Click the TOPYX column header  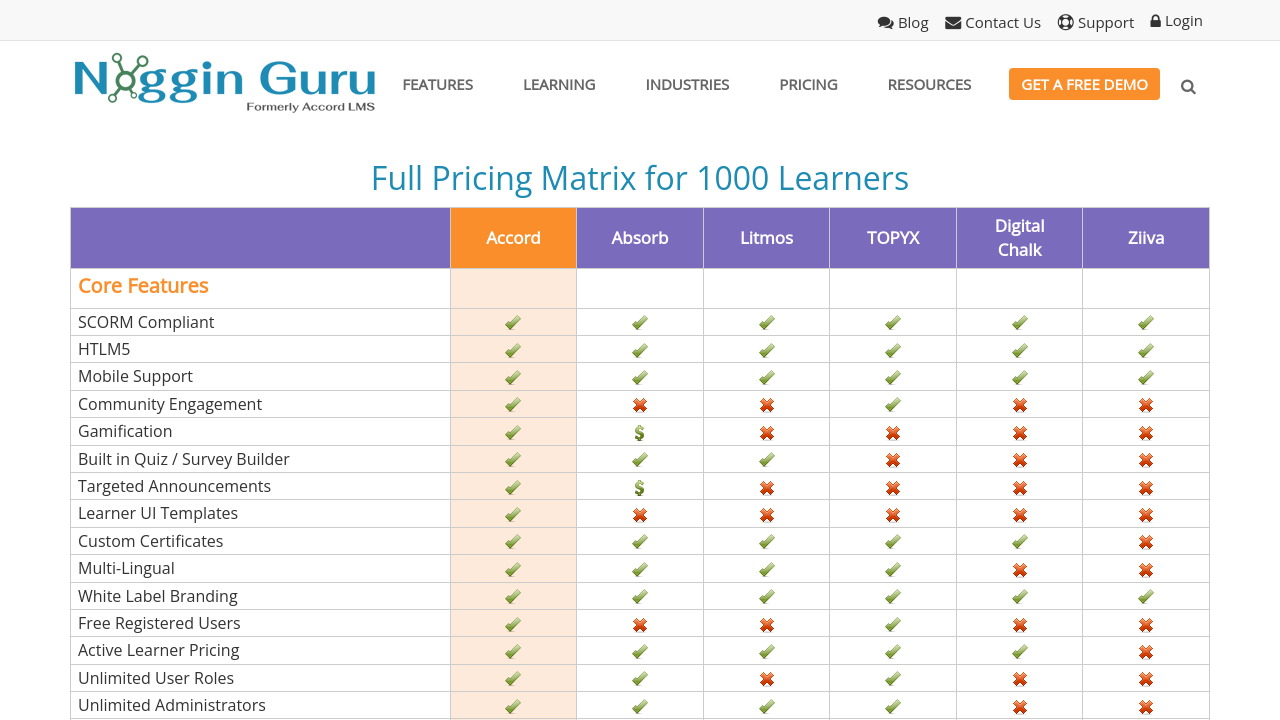coord(893,238)
